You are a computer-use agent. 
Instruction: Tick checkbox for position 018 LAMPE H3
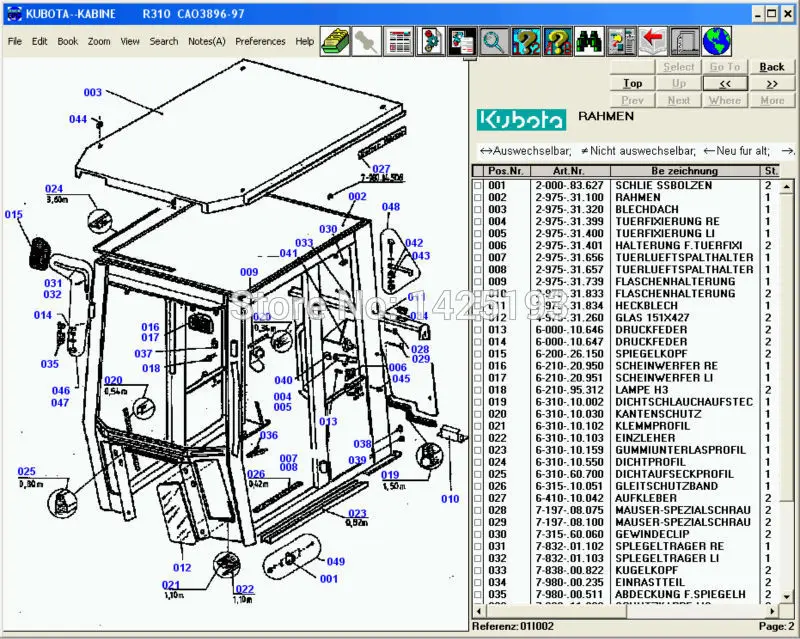tap(478, 390)
